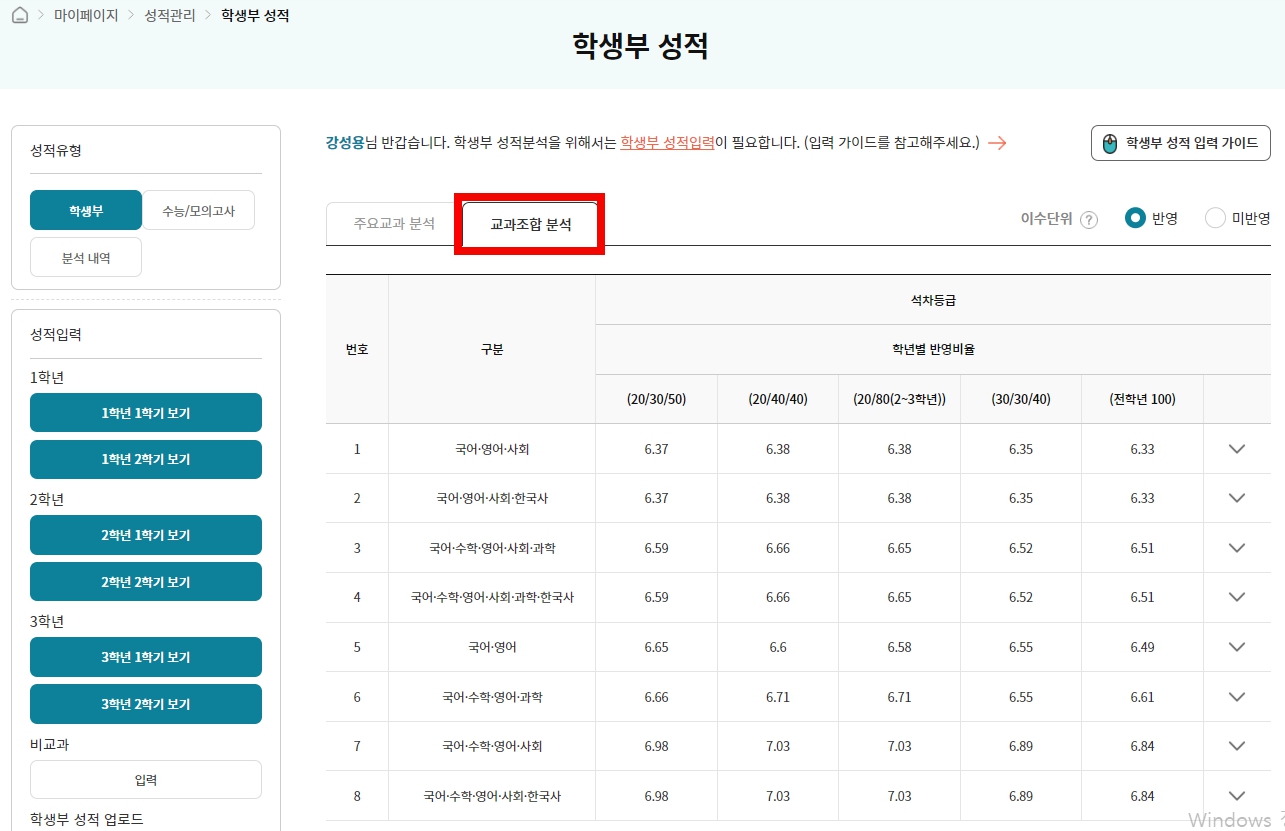Switch to 수능/모의고사 score type
The width and height of the screenshot is (1285, 831).
[198, 210]
